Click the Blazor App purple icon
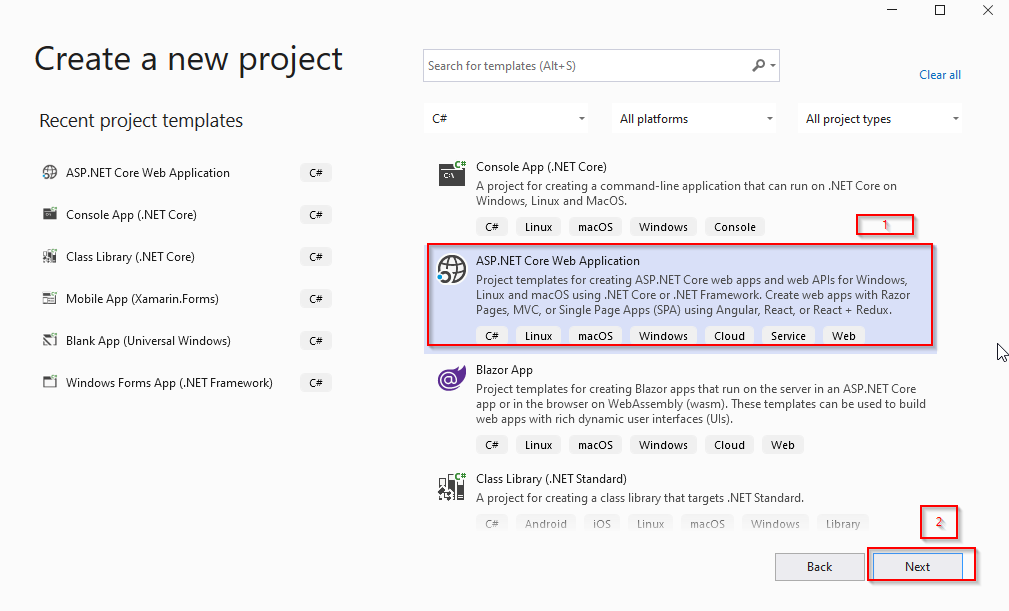Viewport: 1009px width, 611px height. click(451, 377)
